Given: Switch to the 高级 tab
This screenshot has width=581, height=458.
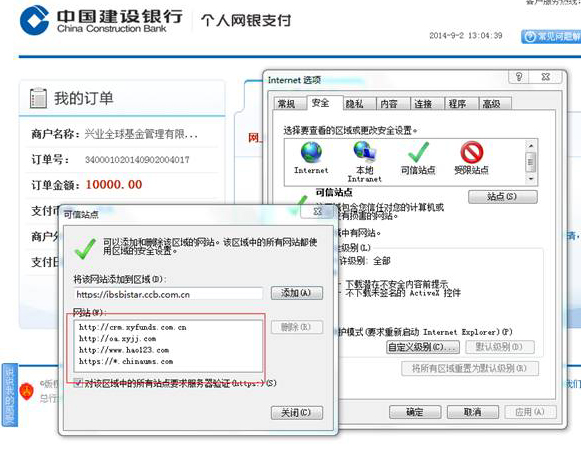Looking at the screenshot, I should point(491,104).
